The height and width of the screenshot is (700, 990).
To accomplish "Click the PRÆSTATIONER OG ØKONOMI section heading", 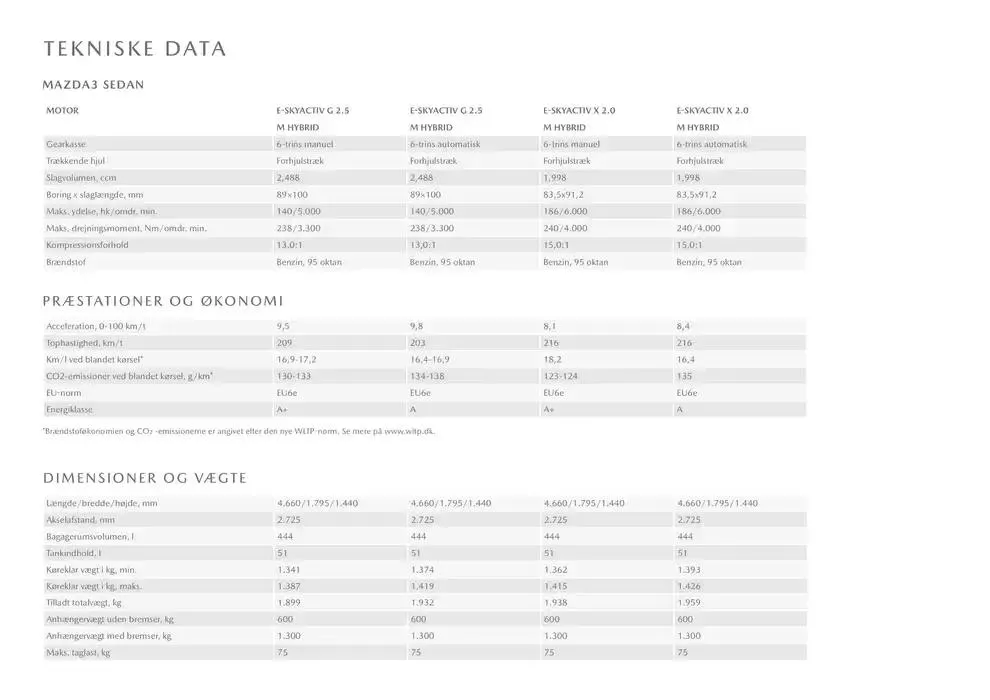I will click(x=163, y=301).
